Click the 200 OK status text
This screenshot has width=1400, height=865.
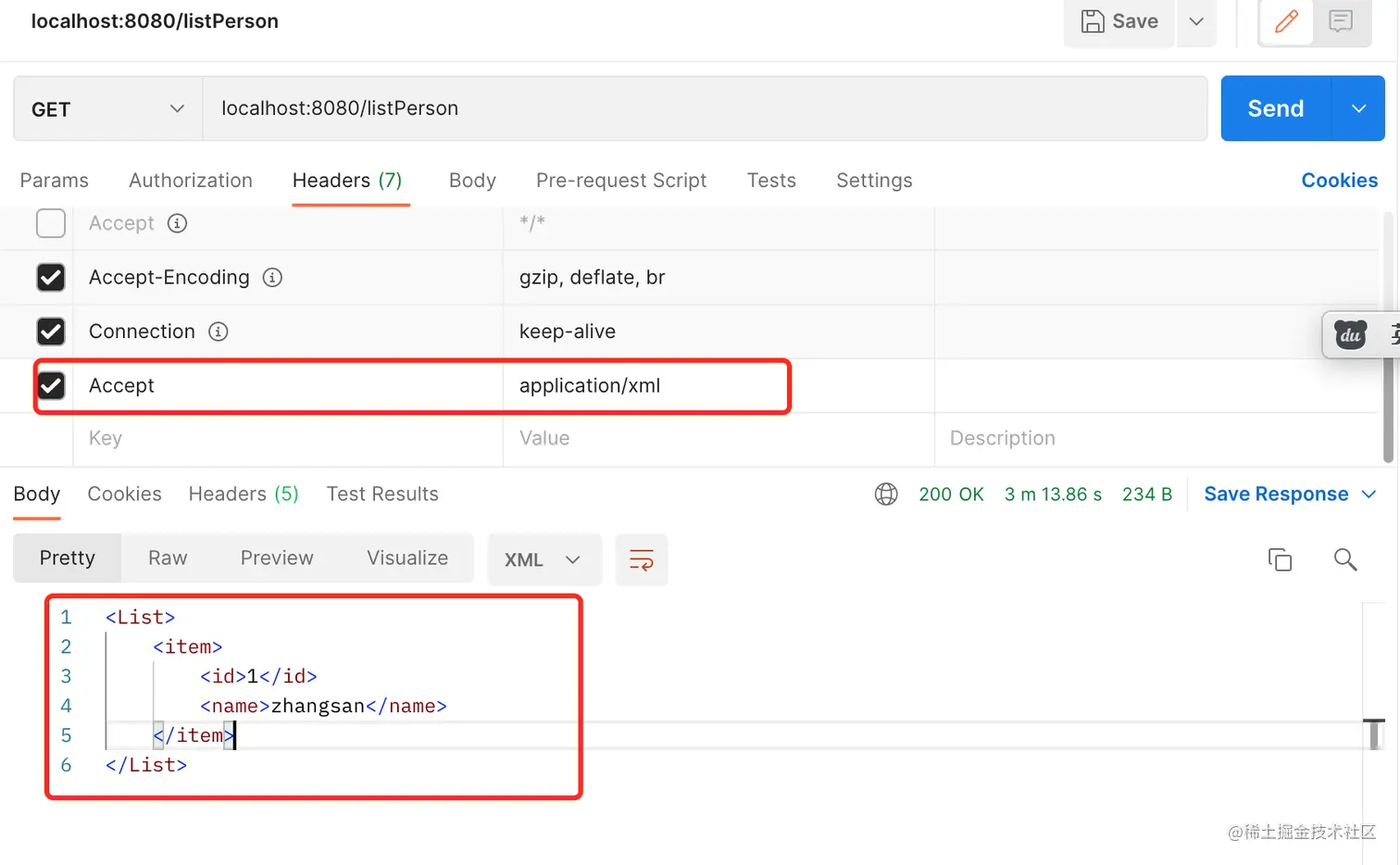[x=951, y=495]
